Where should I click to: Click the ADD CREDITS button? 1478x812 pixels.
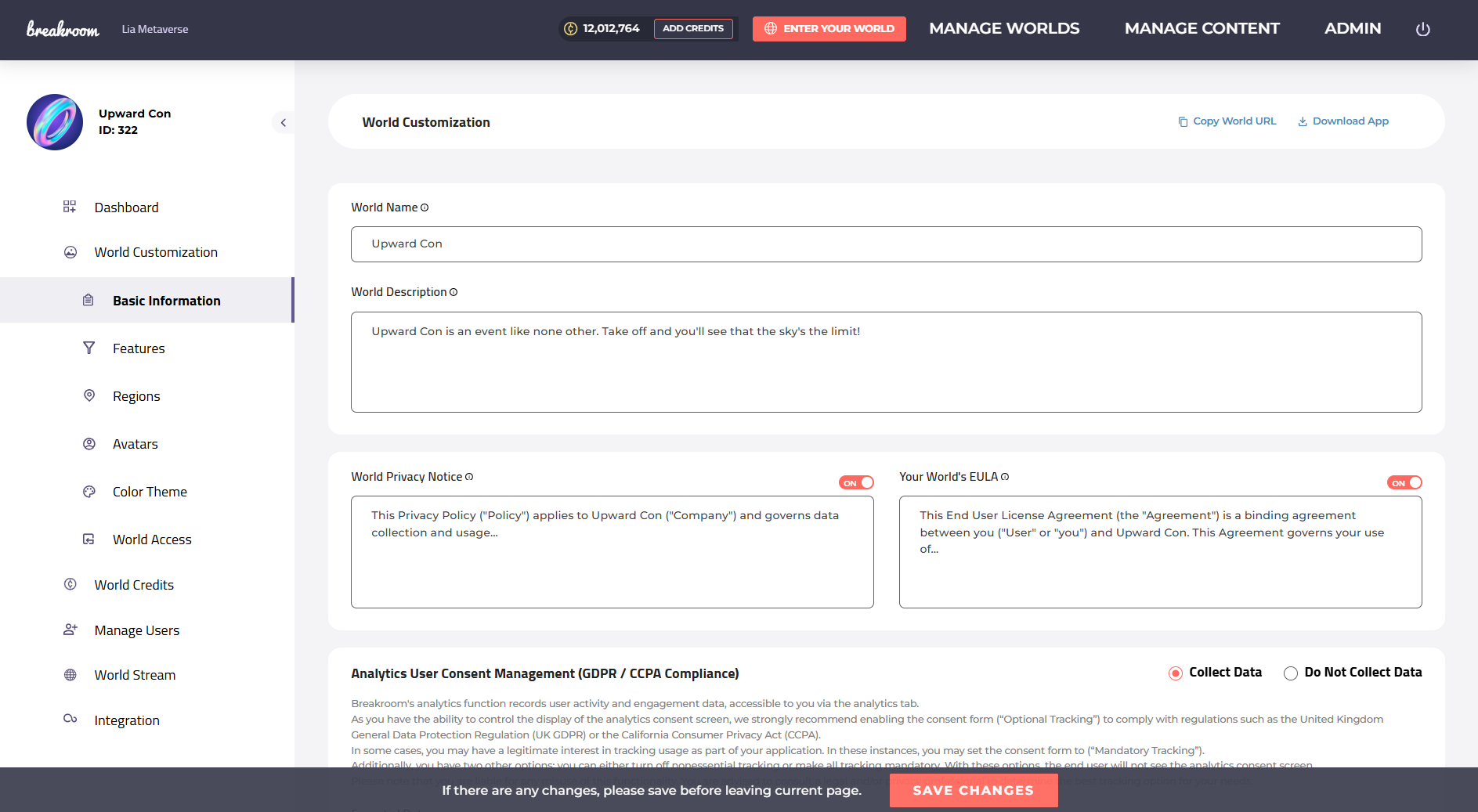(693, 29)
